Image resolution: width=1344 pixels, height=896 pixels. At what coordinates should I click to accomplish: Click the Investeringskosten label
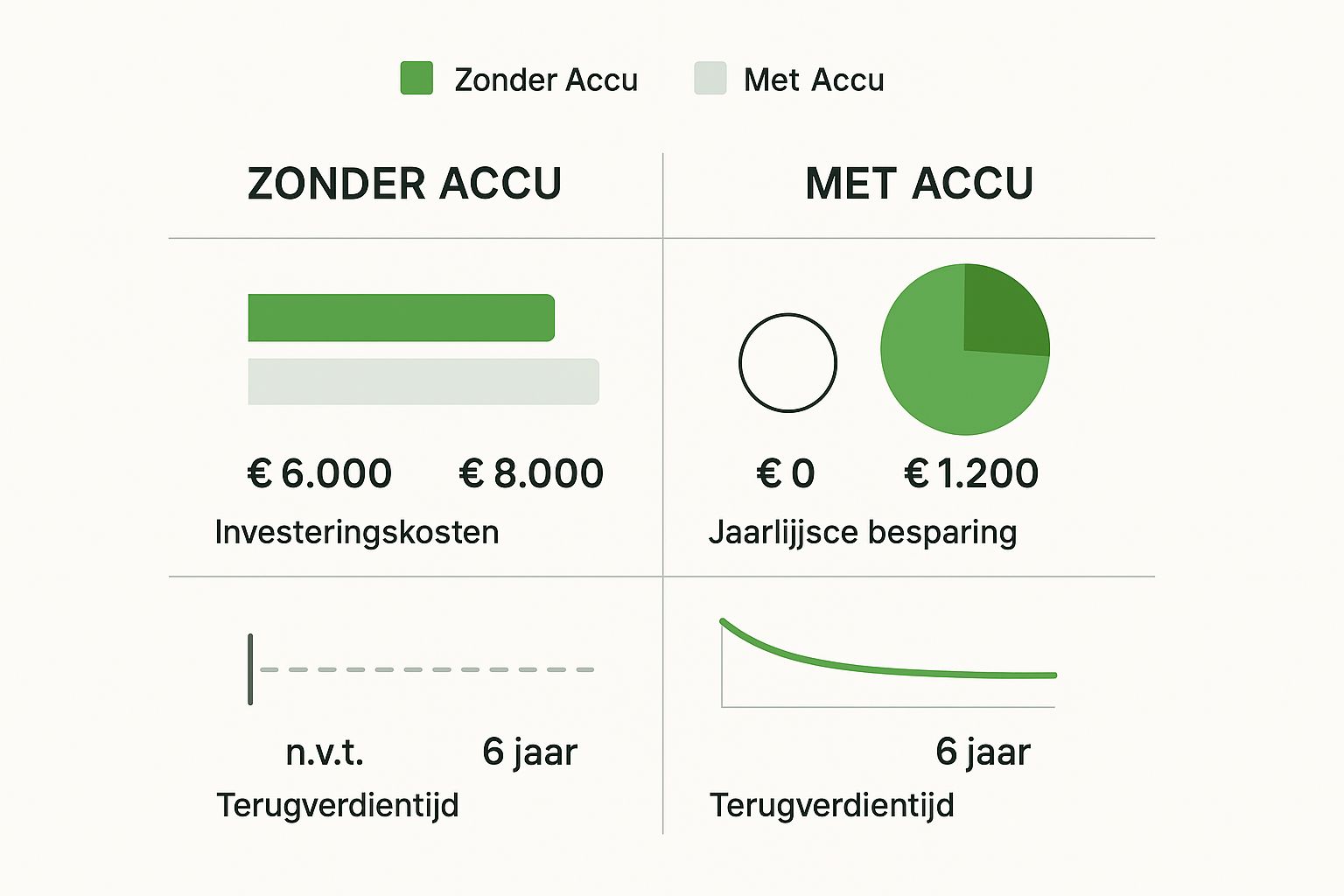357,532
